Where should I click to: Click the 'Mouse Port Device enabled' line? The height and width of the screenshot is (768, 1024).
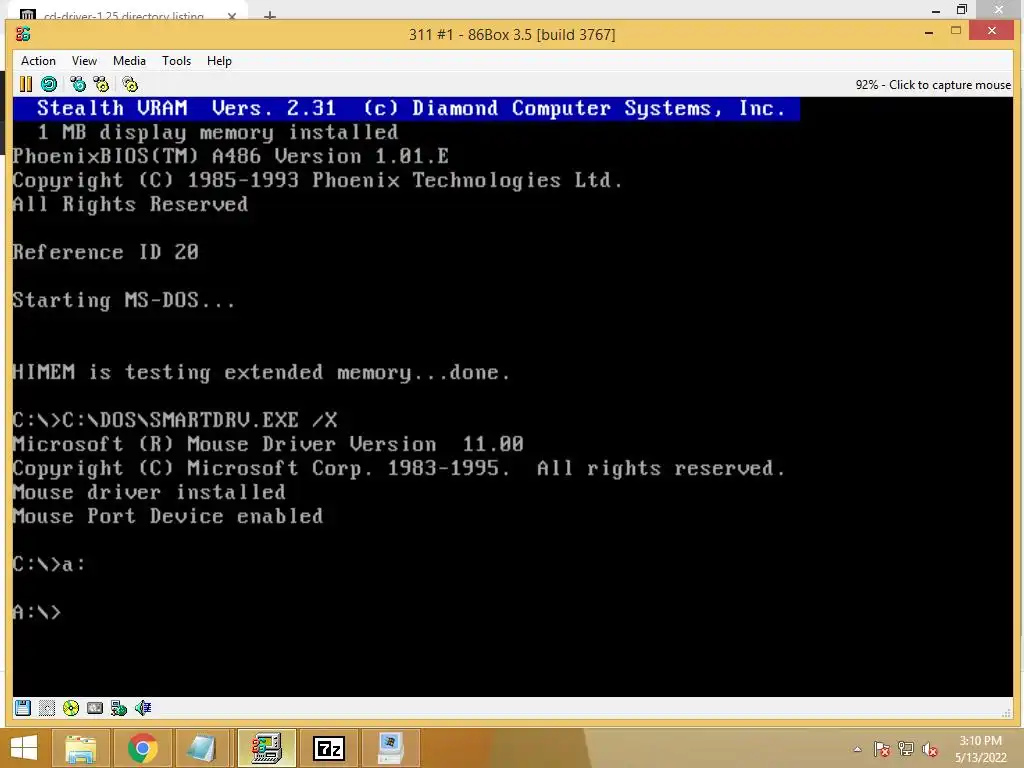pos(168,517)
